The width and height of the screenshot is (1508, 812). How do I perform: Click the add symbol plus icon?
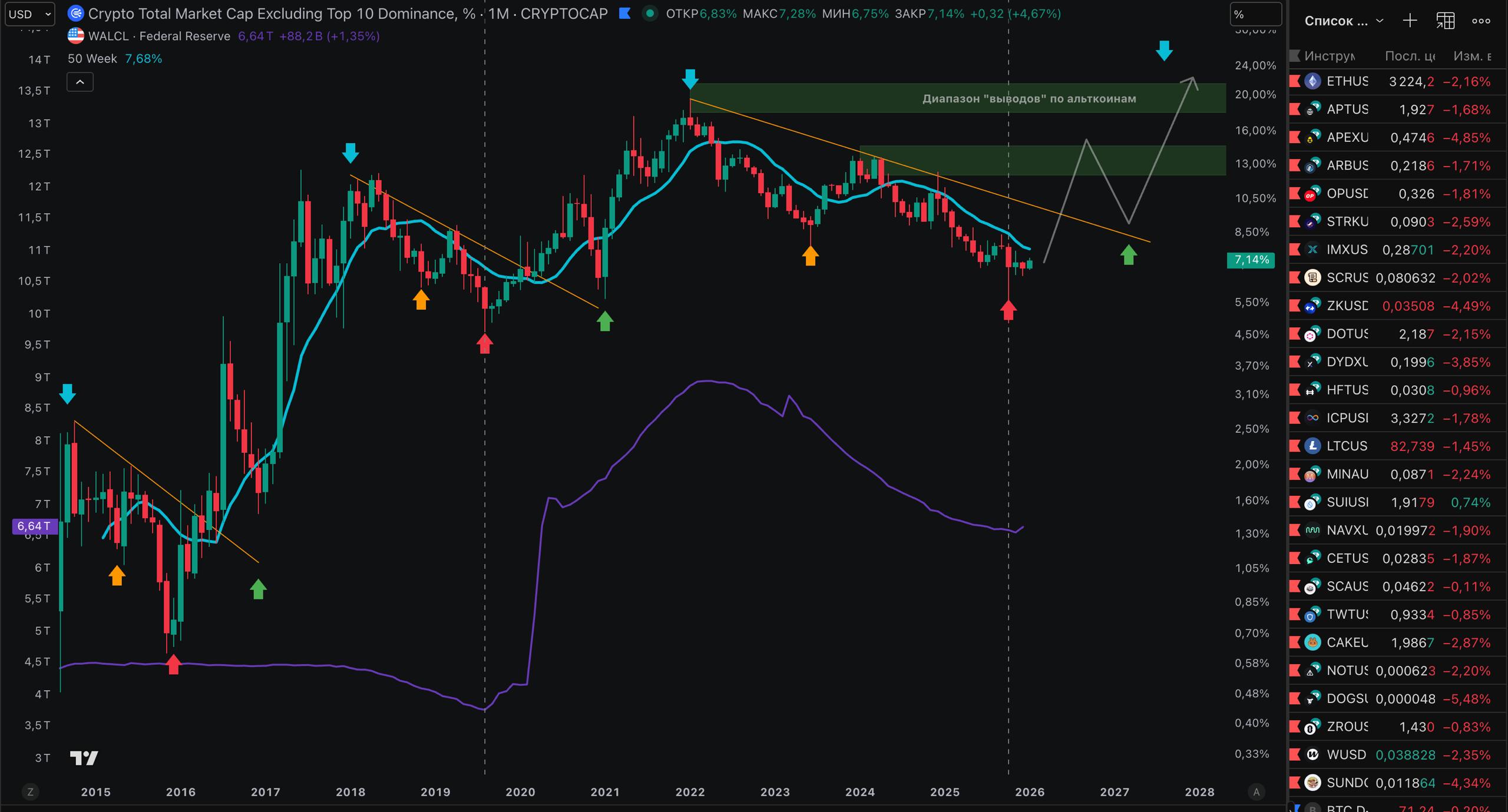point(1410,21)
